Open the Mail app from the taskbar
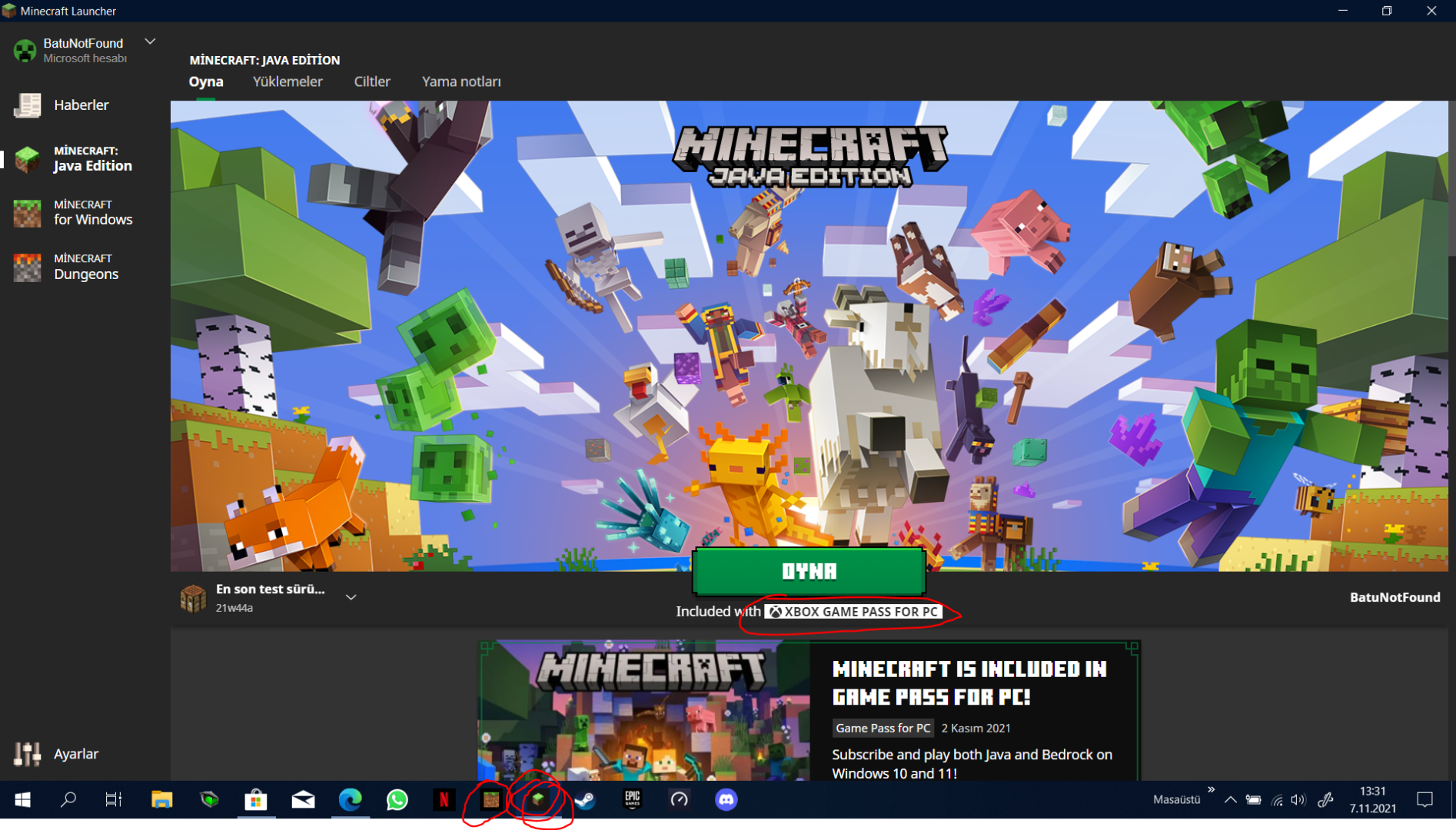The width and height of the screenshot is (1456, 830). tap(303, 800)
